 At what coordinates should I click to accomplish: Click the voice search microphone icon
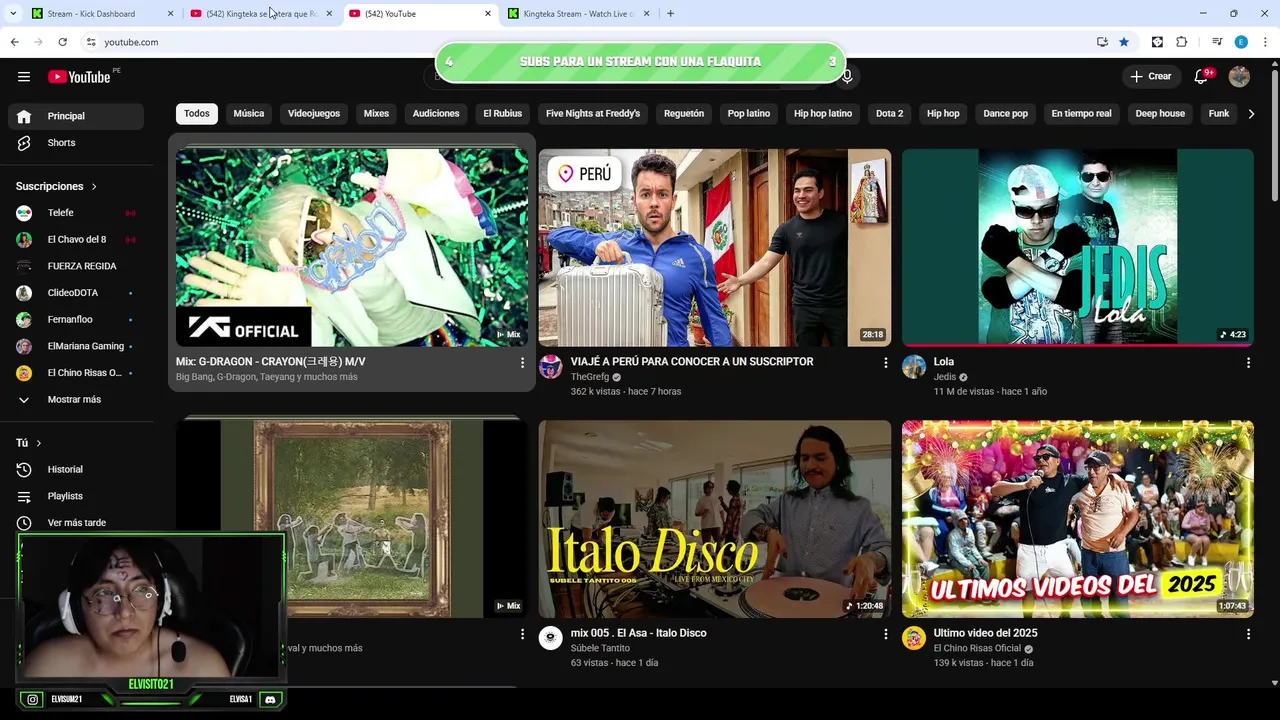pyautogui.click(x=847, y=77)
